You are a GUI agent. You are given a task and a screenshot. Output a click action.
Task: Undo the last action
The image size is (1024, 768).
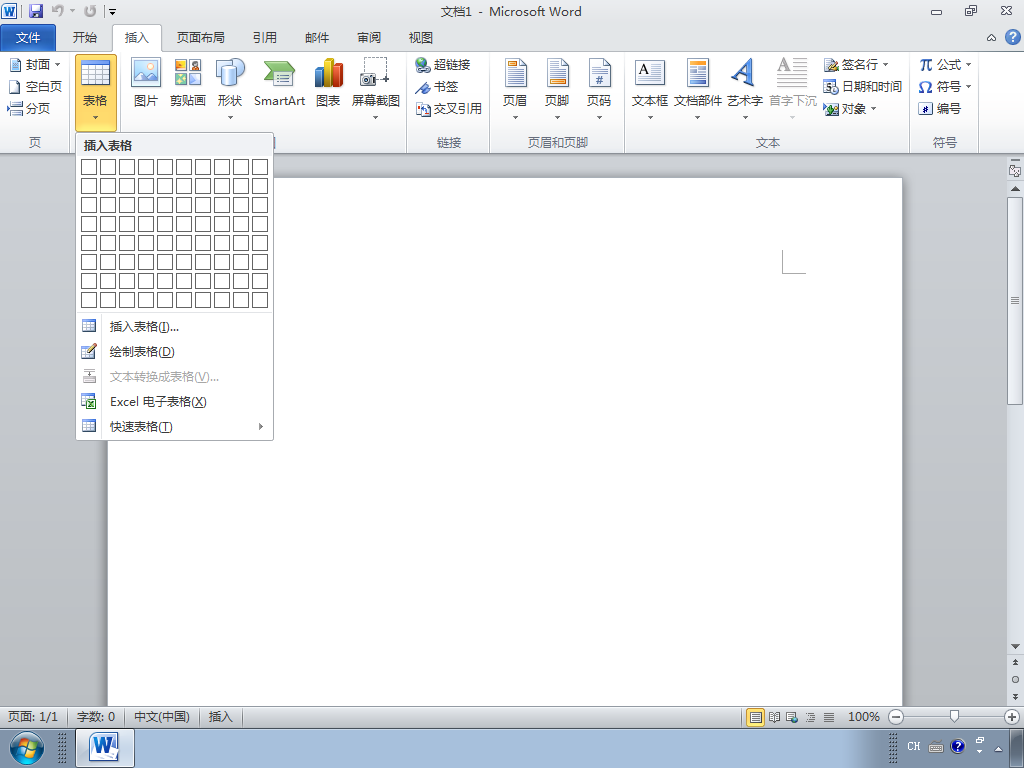pos(58,11)
